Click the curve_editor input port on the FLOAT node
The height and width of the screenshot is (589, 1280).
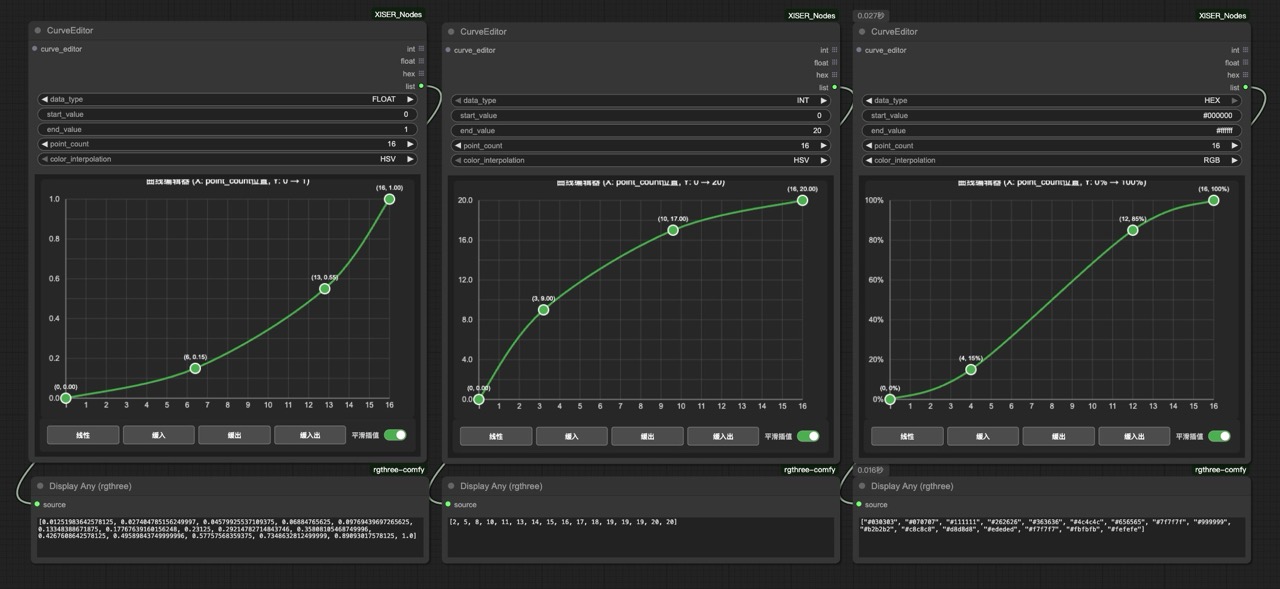[x=35, y=48]
